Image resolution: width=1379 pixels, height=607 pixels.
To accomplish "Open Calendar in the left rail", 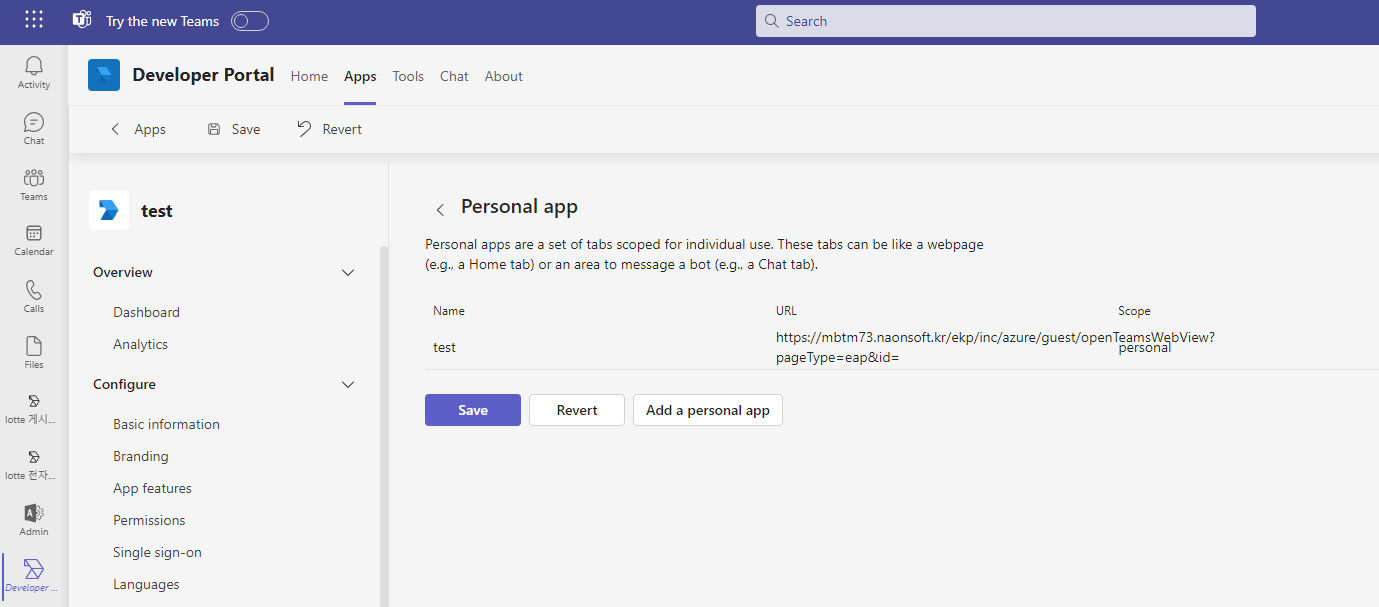I will click(34, 241).
